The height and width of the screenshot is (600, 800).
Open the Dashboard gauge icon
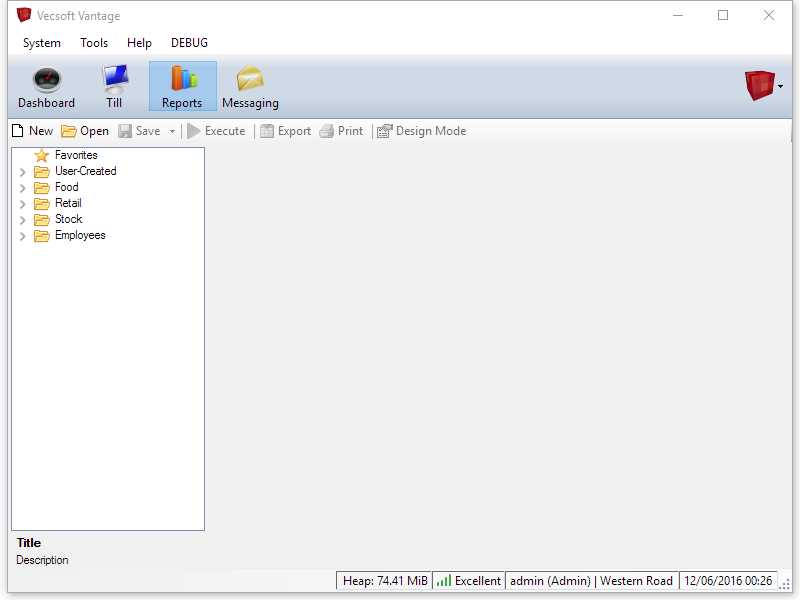pos(46,80)
